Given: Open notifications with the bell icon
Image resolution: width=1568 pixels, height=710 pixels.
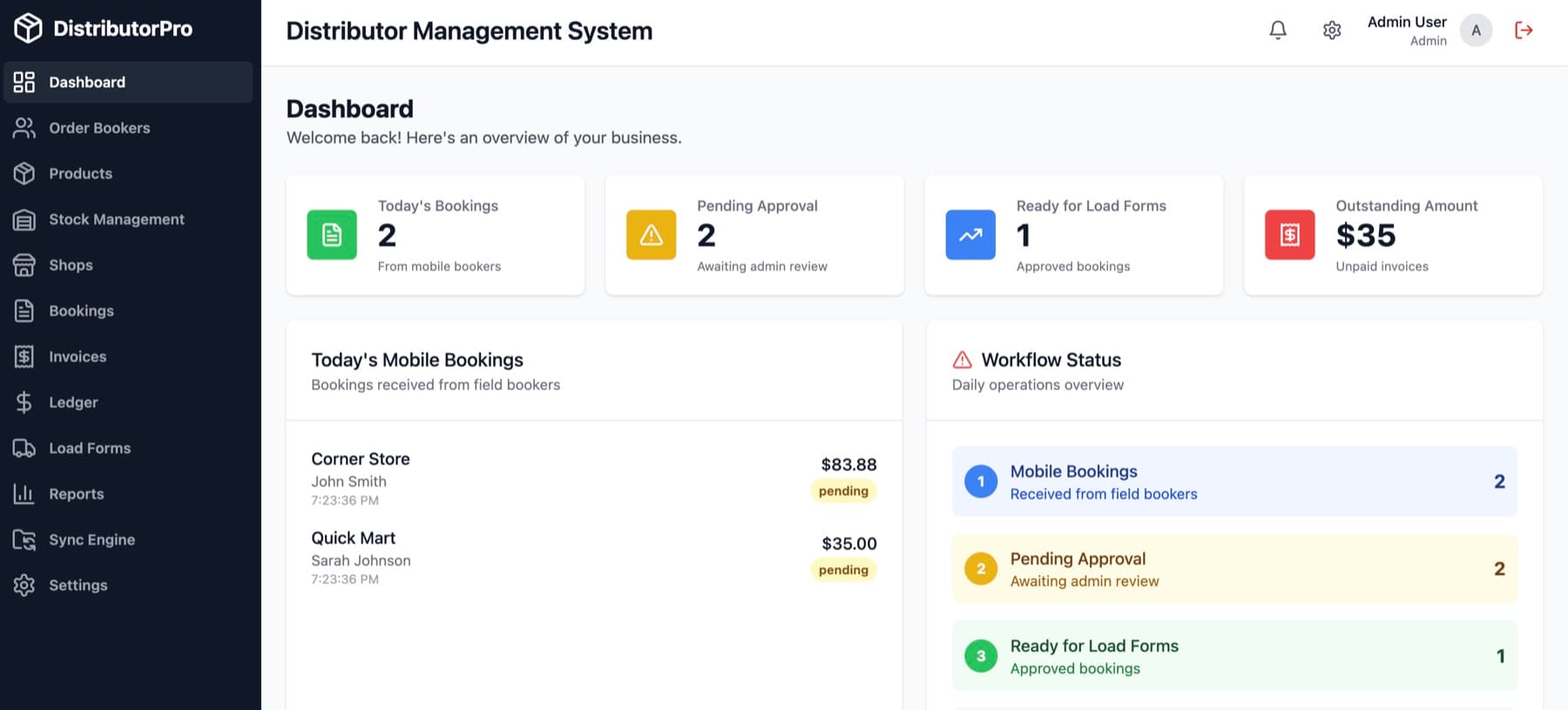Looking at the screenshot, I should (x=1278, y=30).
